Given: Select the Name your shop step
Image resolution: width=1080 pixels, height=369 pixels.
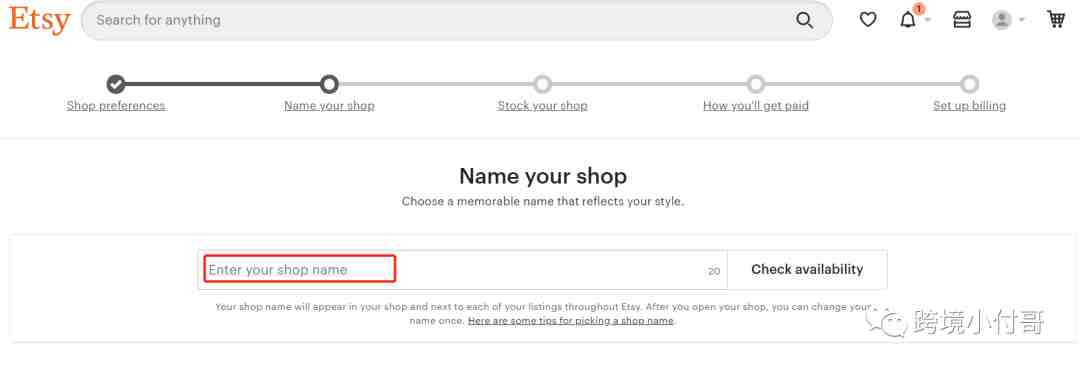Looking at the screenshot, I should tap(329, 106).
